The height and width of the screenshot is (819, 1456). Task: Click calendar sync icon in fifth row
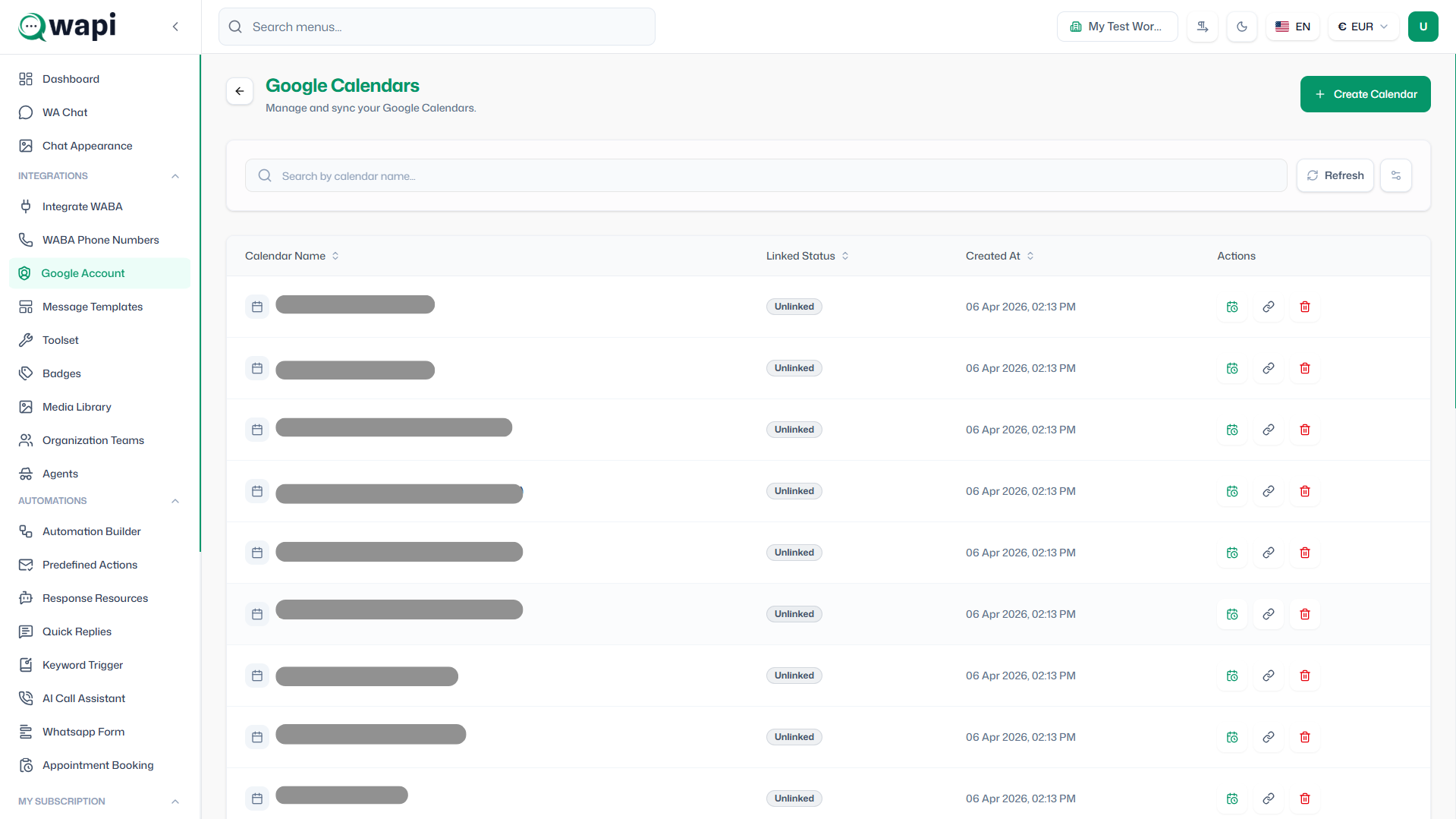(x=1232, y=553)
